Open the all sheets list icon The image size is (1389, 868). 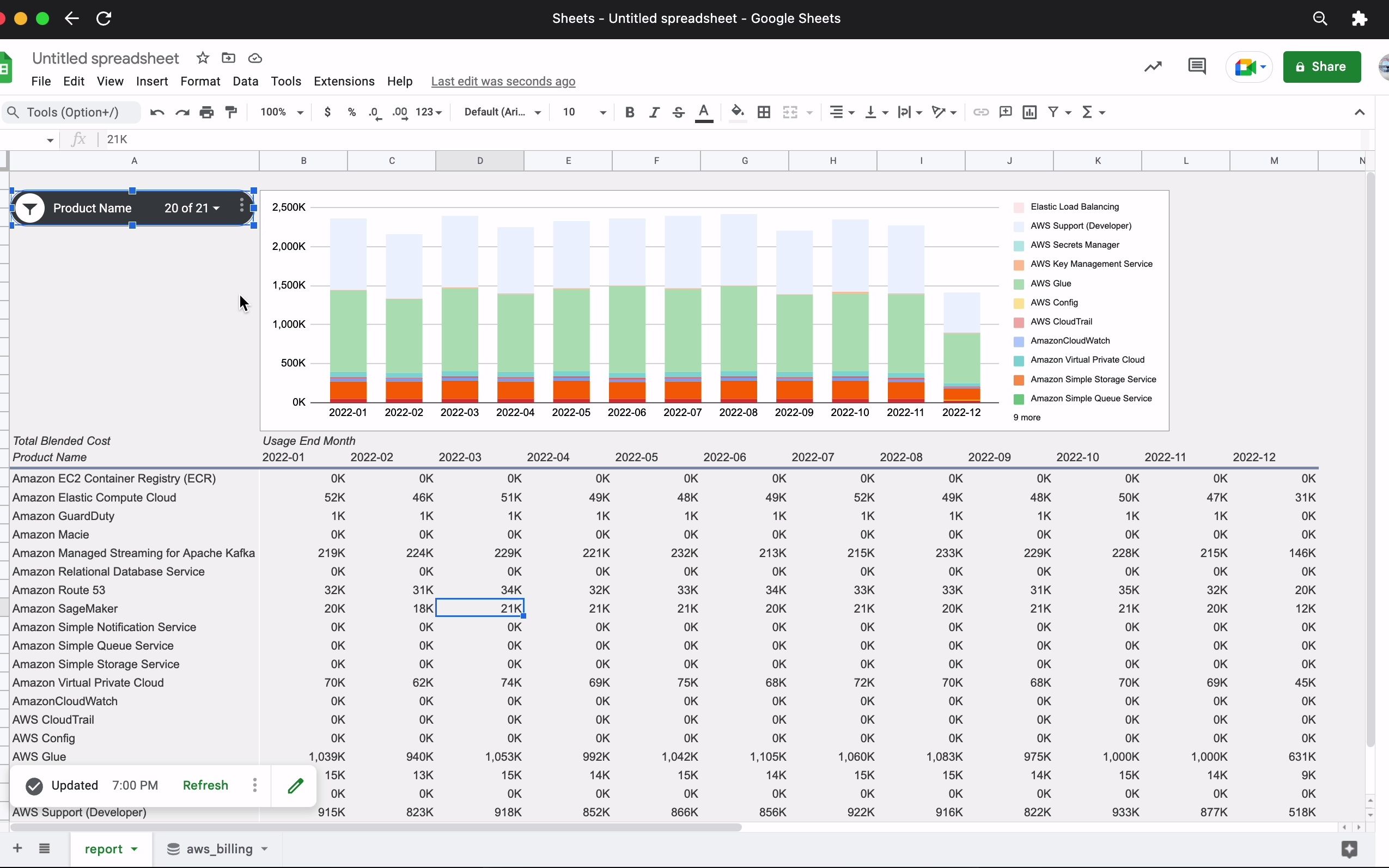pos(44,848)
